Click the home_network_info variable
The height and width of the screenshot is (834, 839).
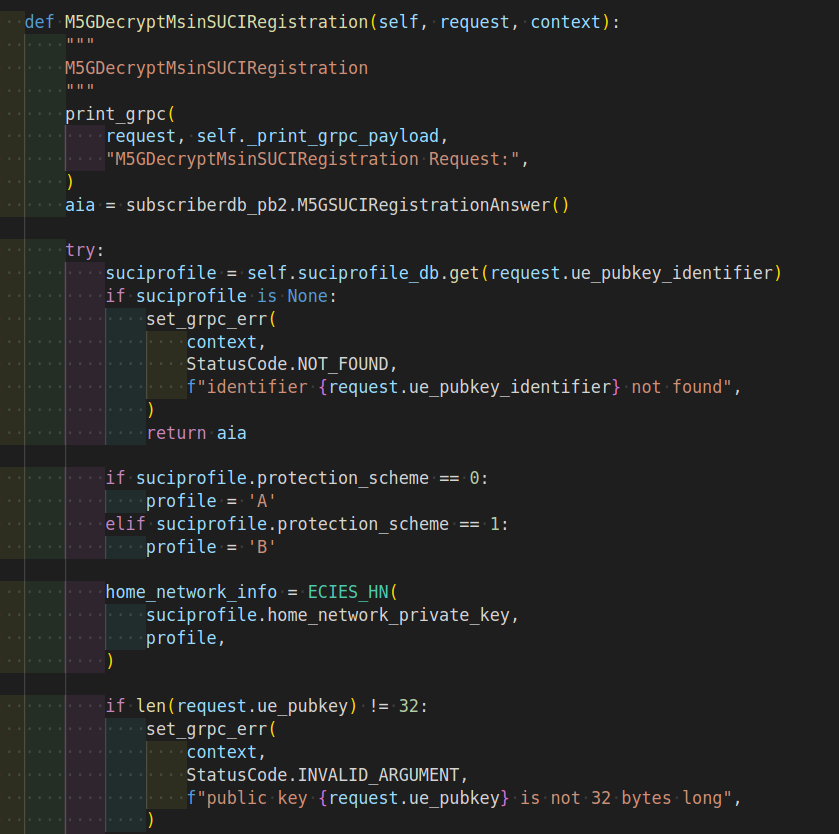click(191, 592)
